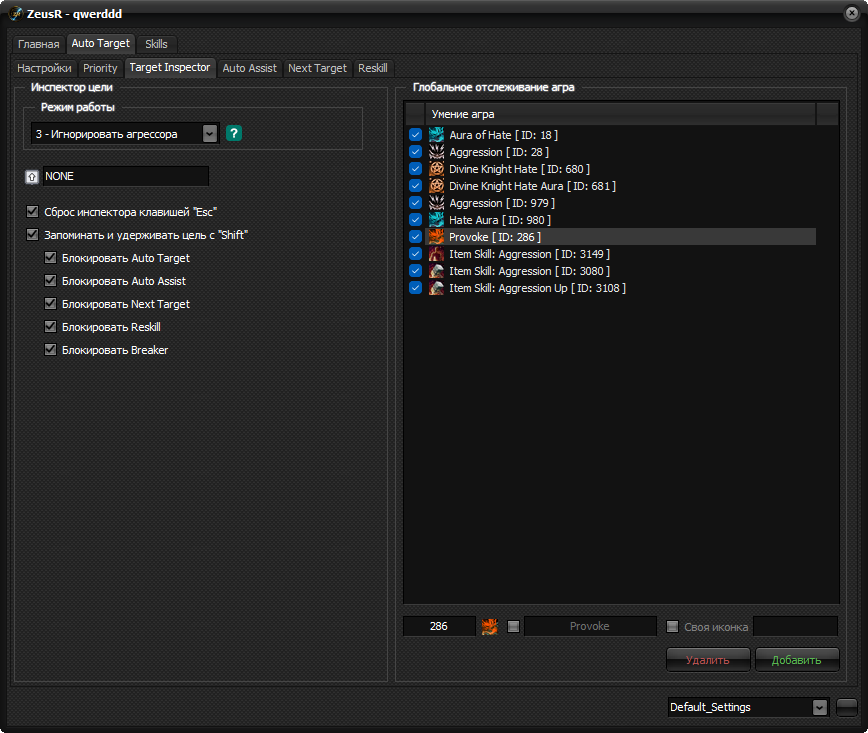
Task: Click the Provoke preview icon next to 286
Action: tap(489, 626)
